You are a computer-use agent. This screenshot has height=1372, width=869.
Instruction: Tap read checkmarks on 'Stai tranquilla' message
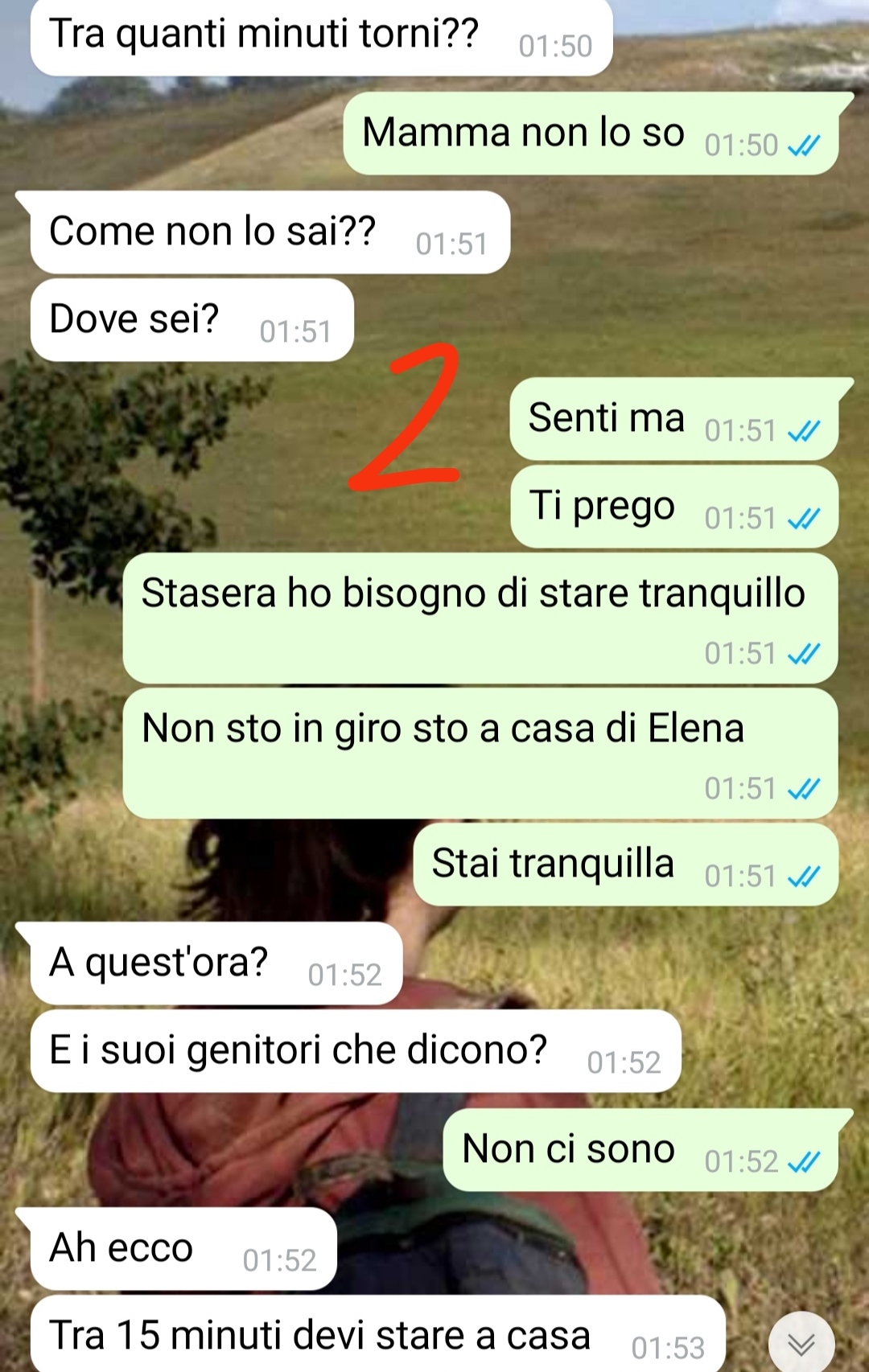click(x=804, y=876)
